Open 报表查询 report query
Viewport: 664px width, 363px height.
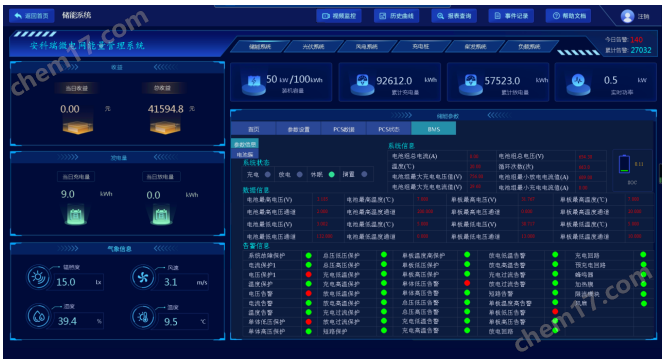tap(454, 16)
